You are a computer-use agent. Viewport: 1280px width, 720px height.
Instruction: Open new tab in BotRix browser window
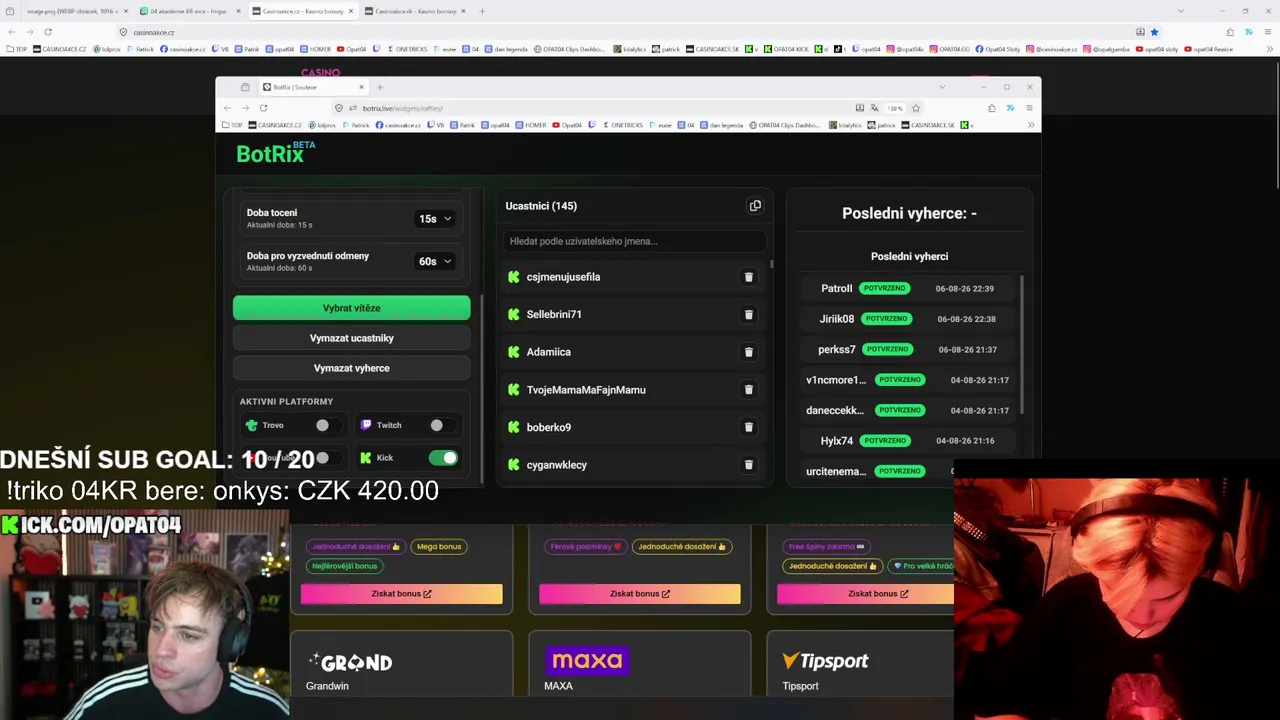click(380, 87)
